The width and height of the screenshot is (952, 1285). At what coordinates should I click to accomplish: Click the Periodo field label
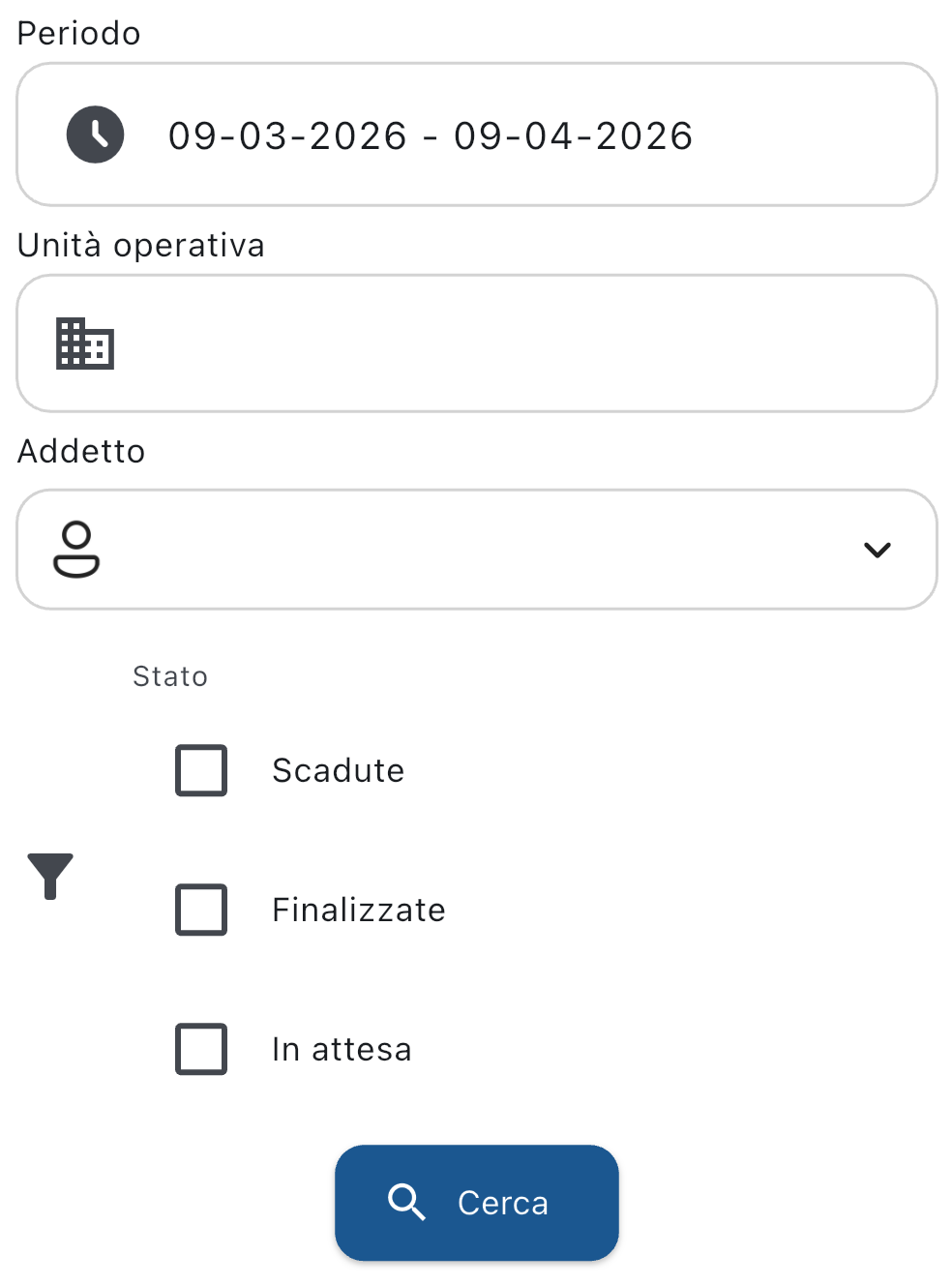[x=79, y=33]
